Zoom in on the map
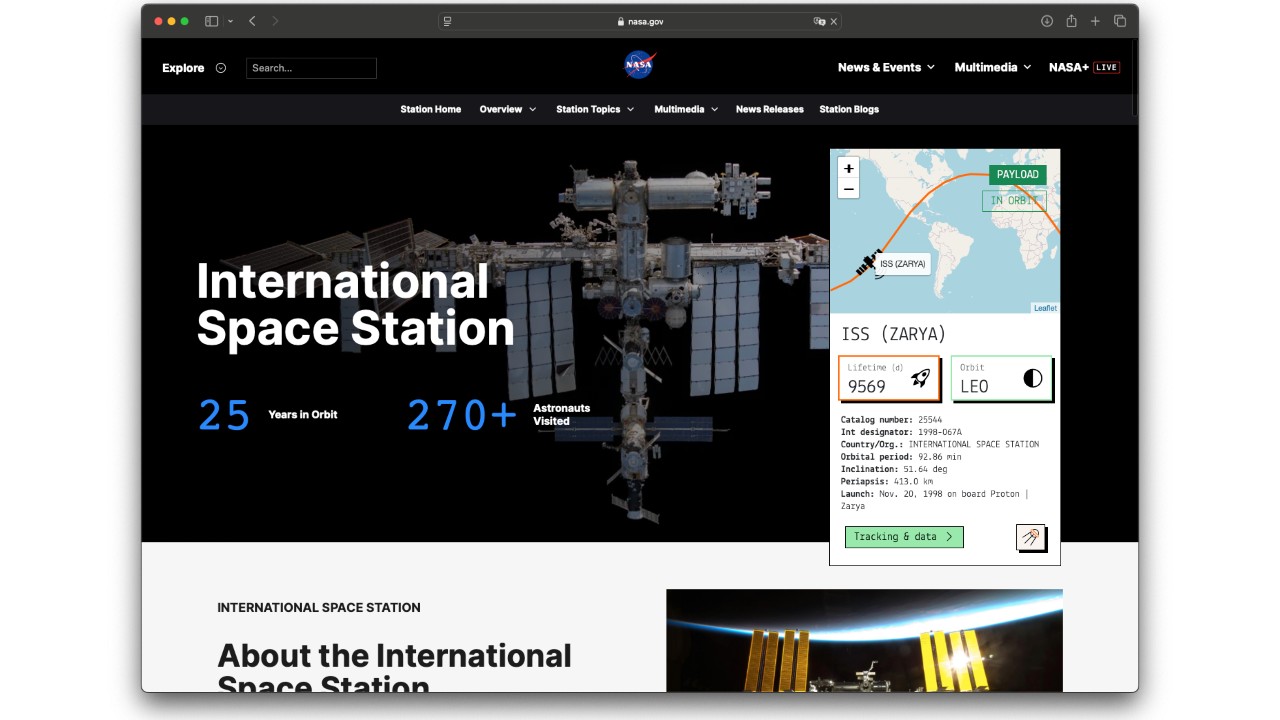 tap(849, 168)
